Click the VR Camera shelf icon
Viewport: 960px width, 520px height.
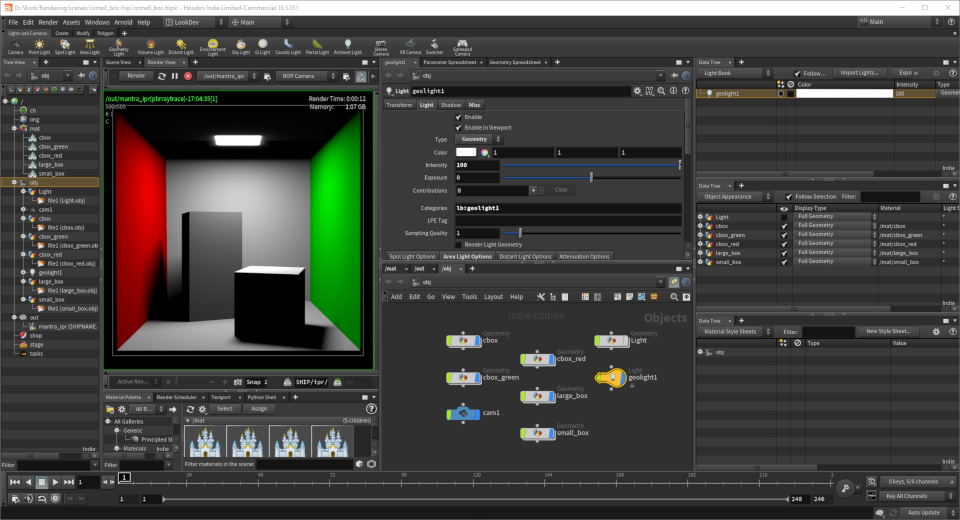pyautogui.click(x=410, y=47)
